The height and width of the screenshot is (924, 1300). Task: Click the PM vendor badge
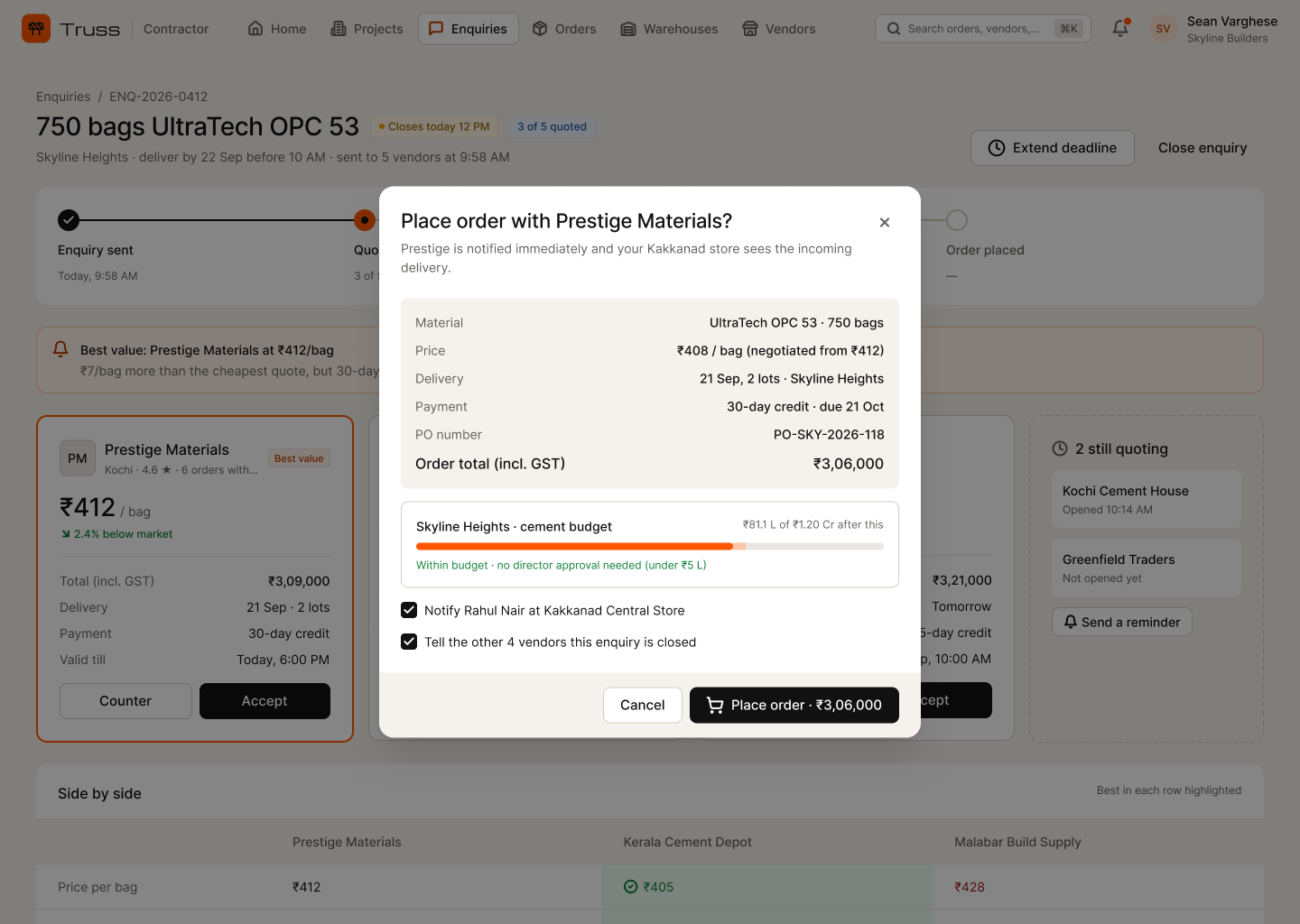point(78,458)
